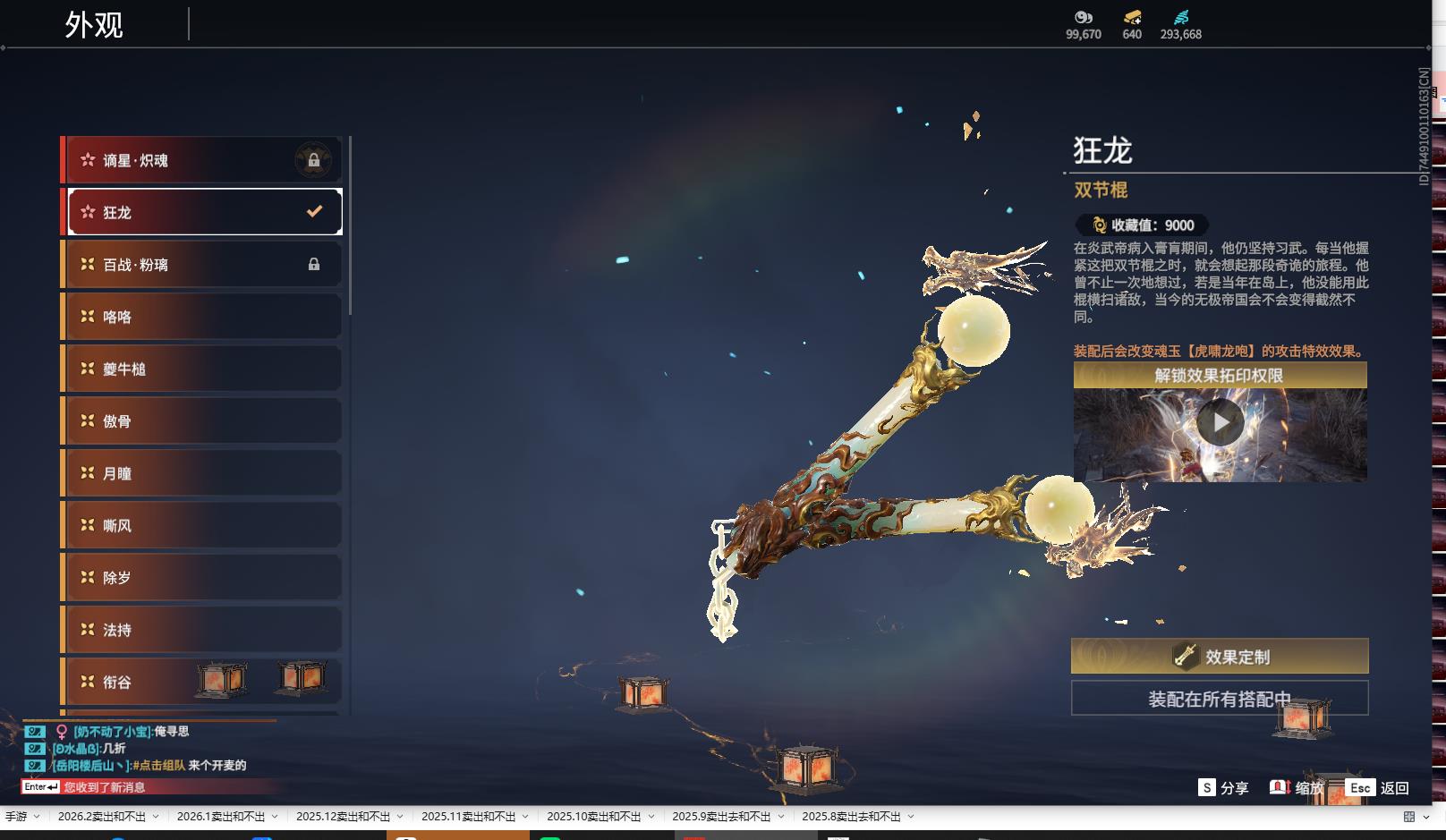Image resolution: width=1446 pixels, height=840 pixels.
Task: Click the lock toggle on 谪星·炽魂
Action: tap(312, 159)
